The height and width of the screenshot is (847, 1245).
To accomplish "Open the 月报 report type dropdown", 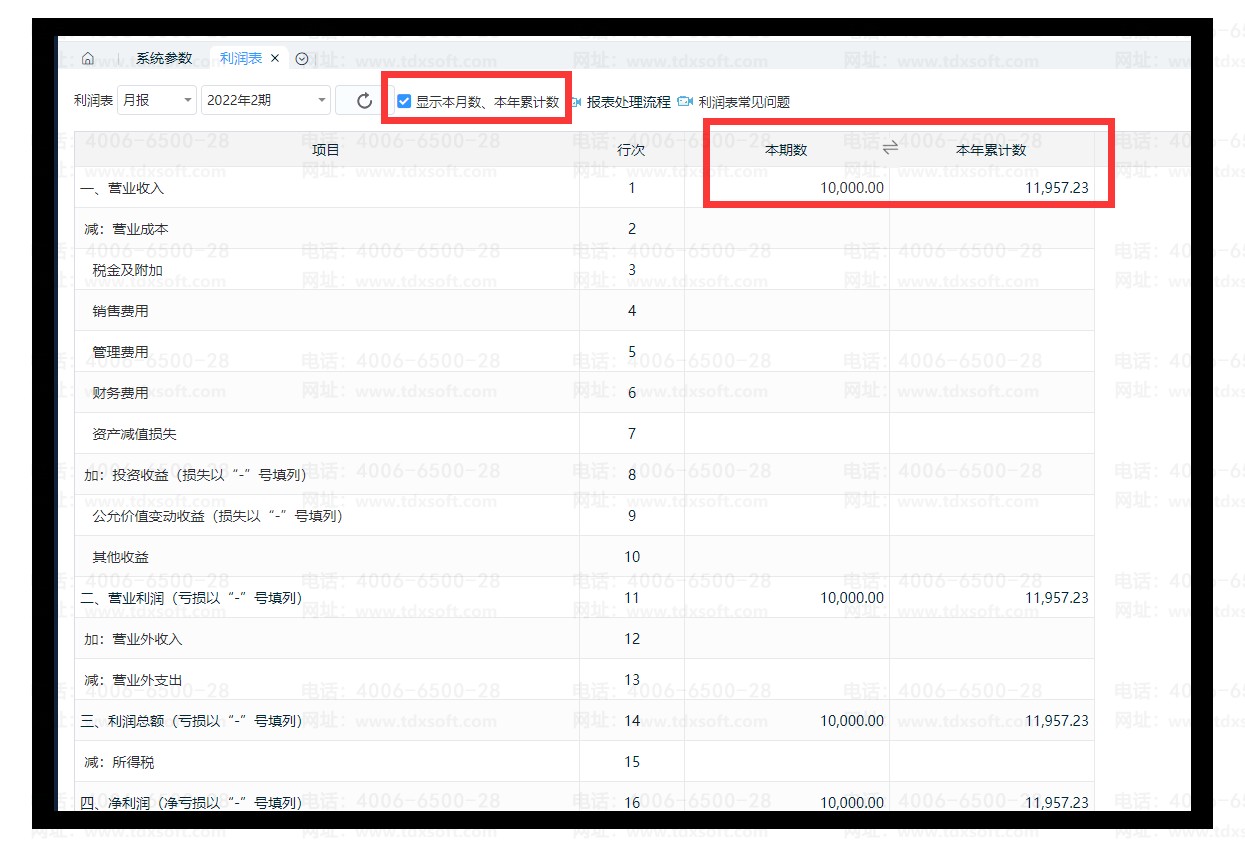I will pos(157,100).
